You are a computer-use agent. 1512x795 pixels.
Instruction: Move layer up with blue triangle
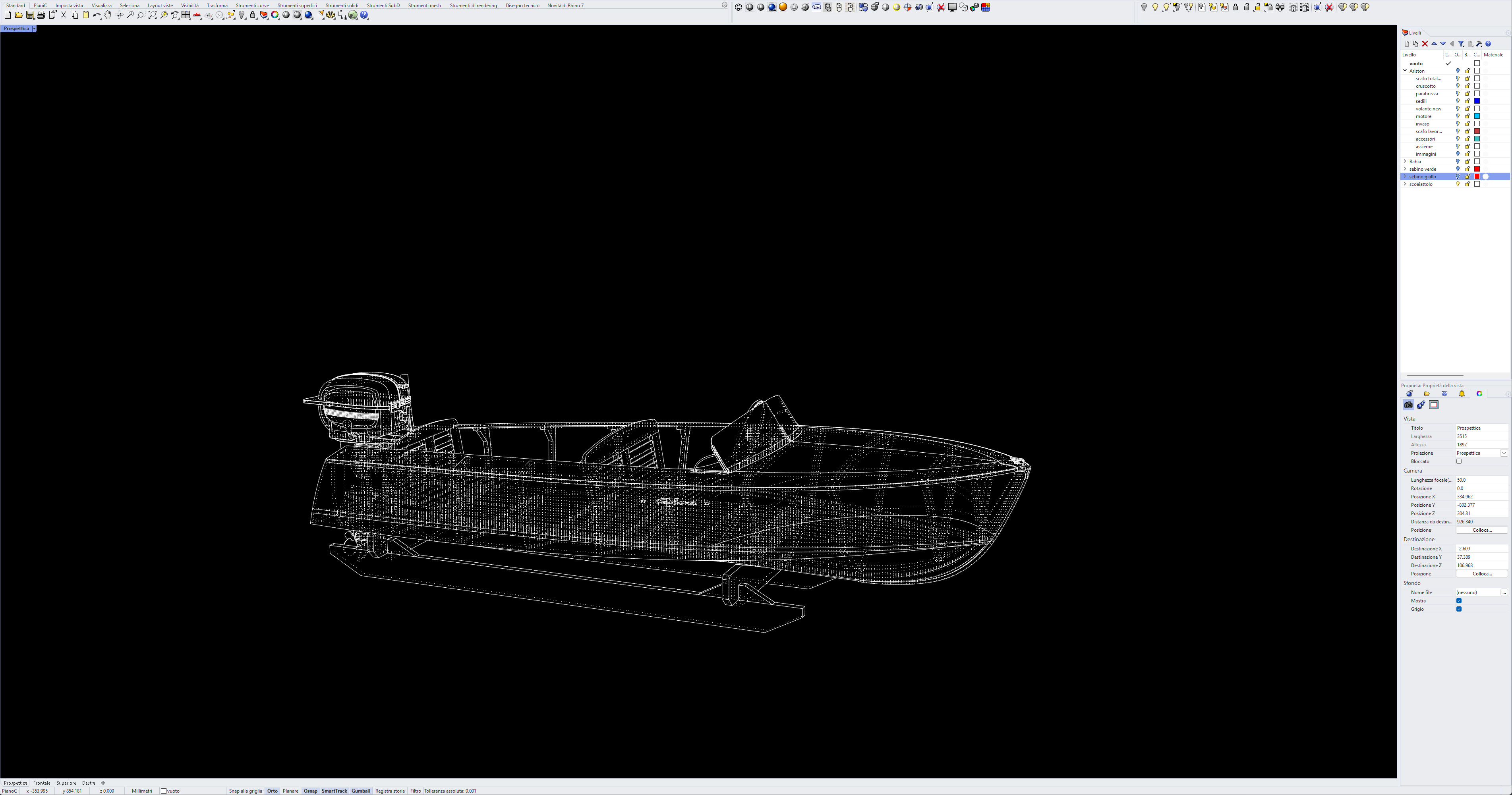[1434, 44]
